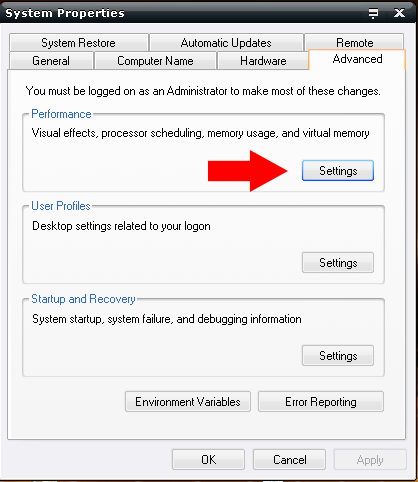418x482 pixels.
Task: Switch to the Hardware tab
Action: pos(263,61)
